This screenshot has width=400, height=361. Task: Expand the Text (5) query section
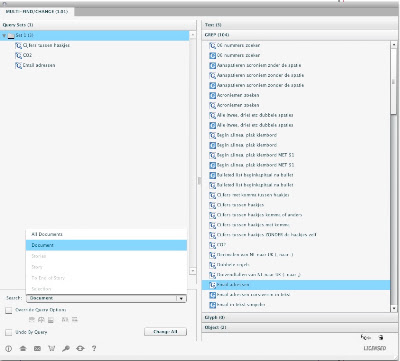tap(299, 25)
